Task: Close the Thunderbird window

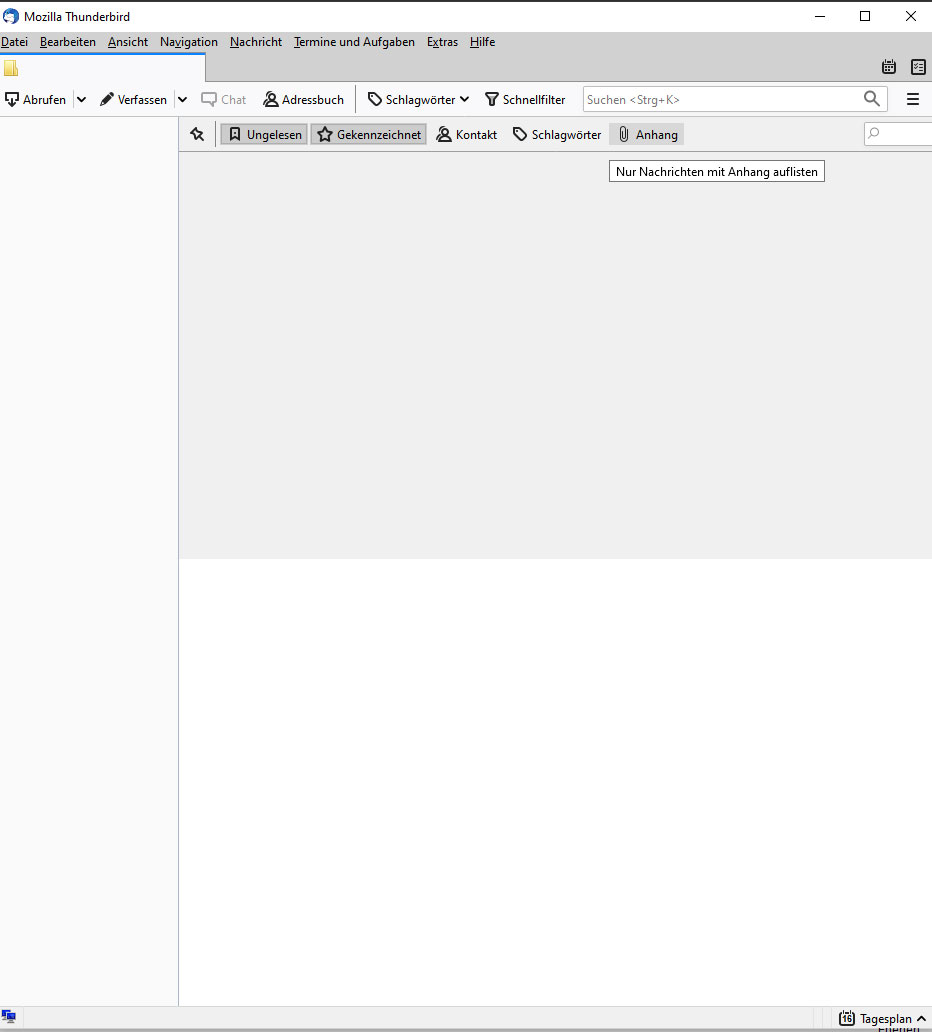Action: [910, 16]
